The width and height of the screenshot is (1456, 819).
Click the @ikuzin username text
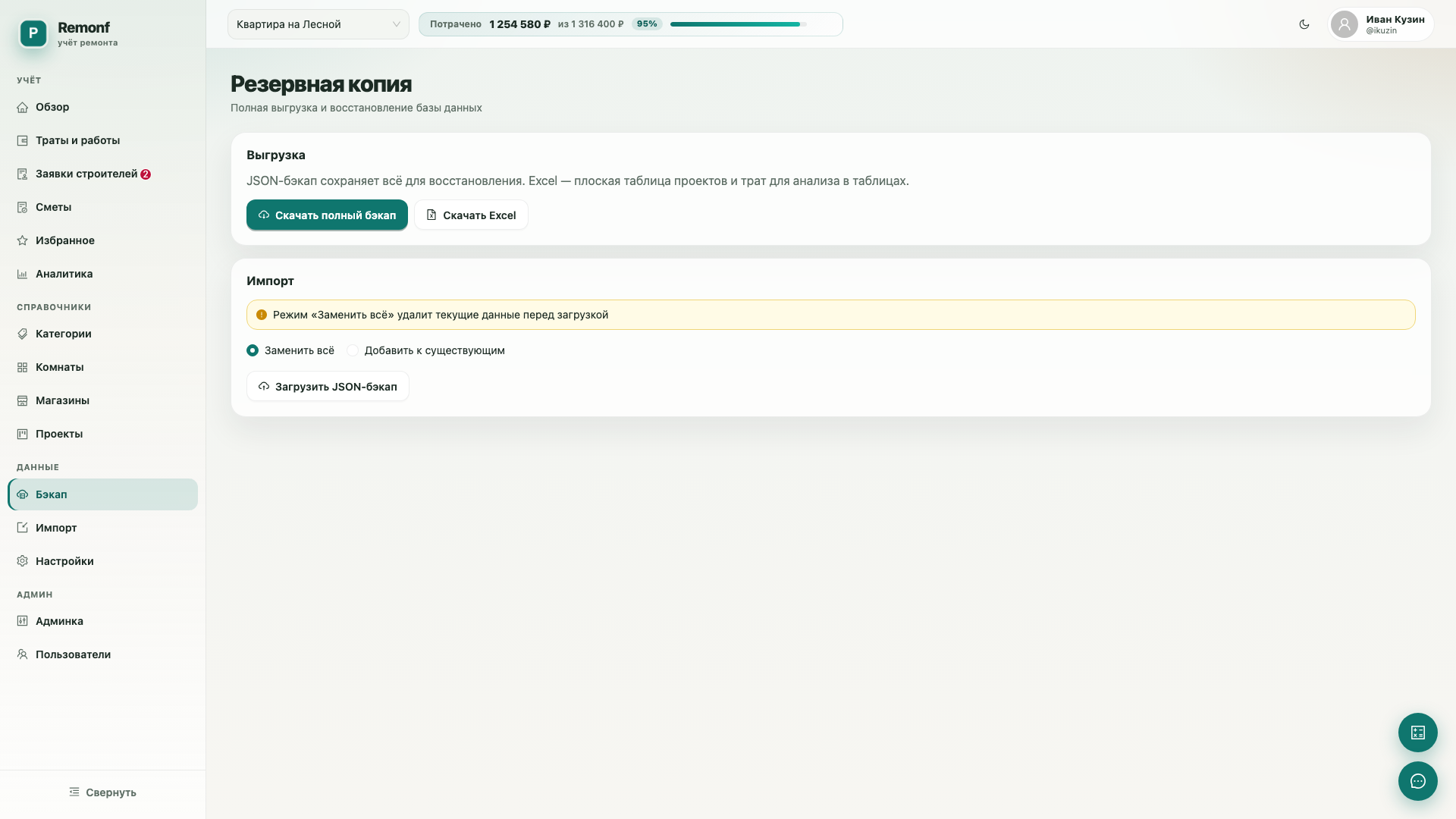[x=1381, y=31]
